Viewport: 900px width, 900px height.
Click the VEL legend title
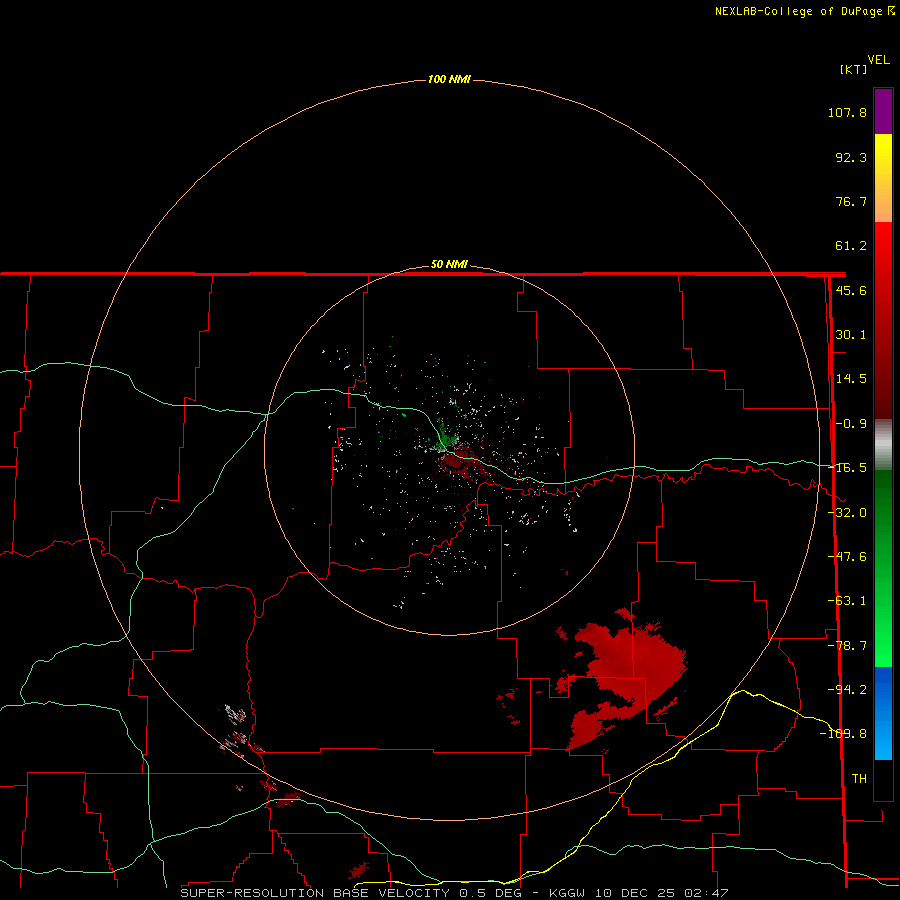click(x=879, y=60)
